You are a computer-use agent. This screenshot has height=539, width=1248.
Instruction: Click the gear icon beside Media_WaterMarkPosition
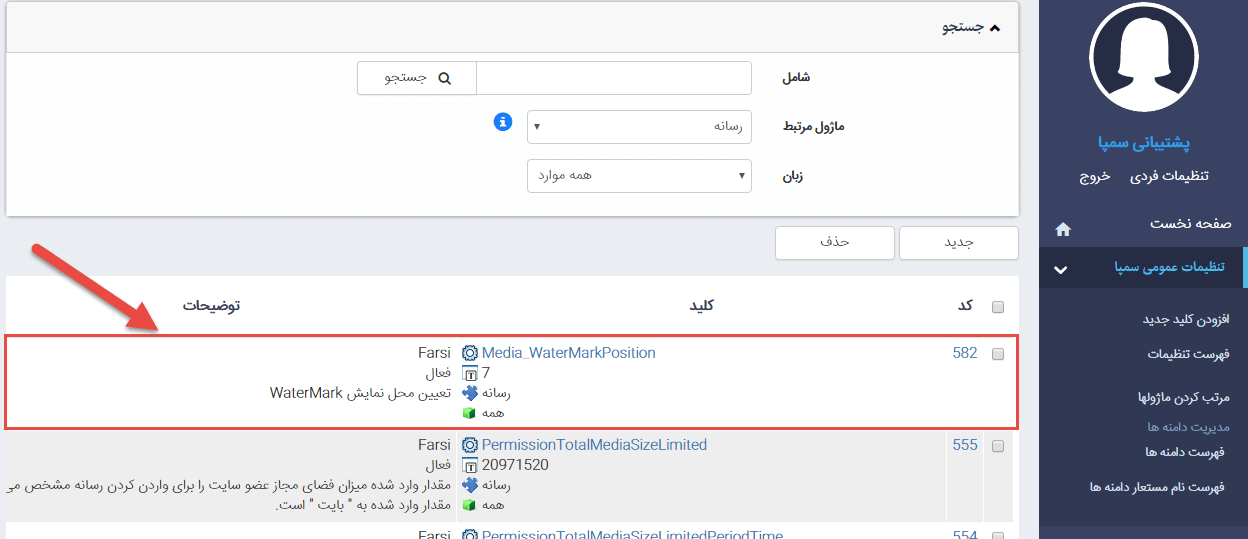tap(469, 353)
